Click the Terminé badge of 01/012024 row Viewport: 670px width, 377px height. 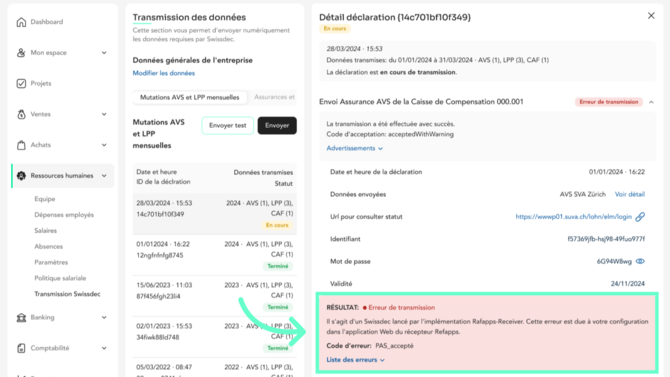278,266
